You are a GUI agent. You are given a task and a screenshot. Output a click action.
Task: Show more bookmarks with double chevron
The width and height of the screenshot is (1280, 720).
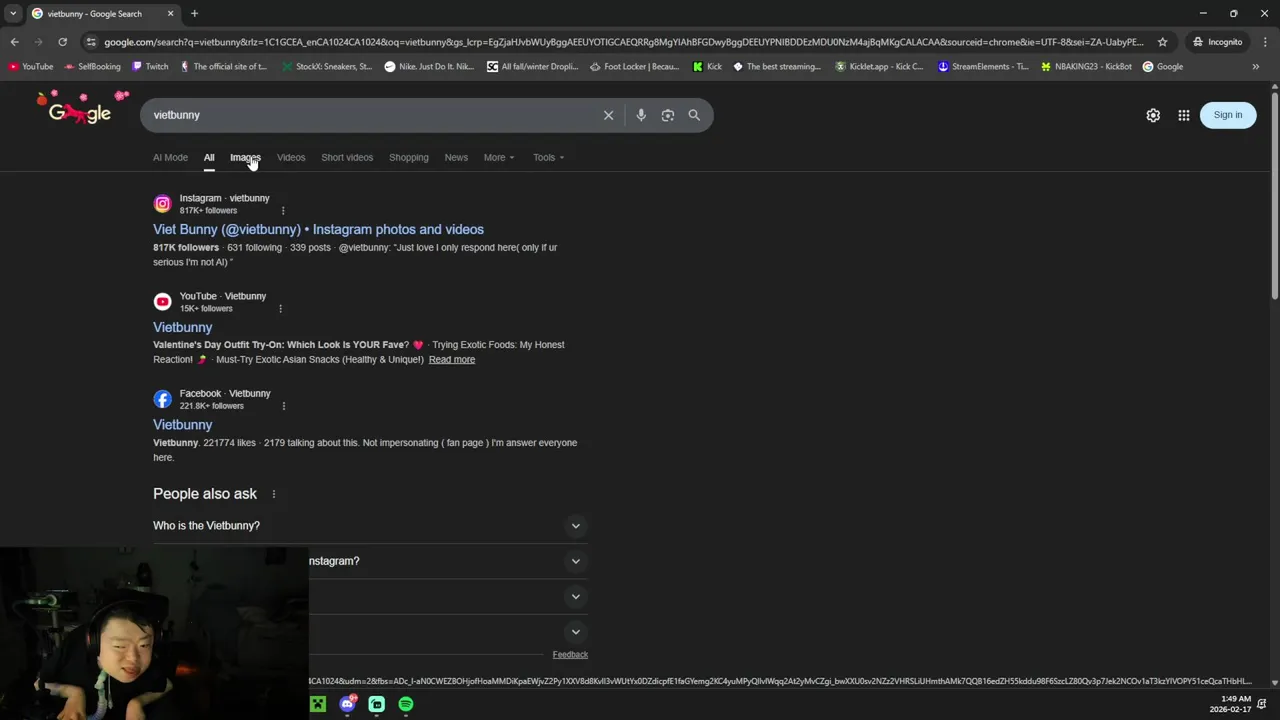pyautogui.click(x=1255, y=67)
